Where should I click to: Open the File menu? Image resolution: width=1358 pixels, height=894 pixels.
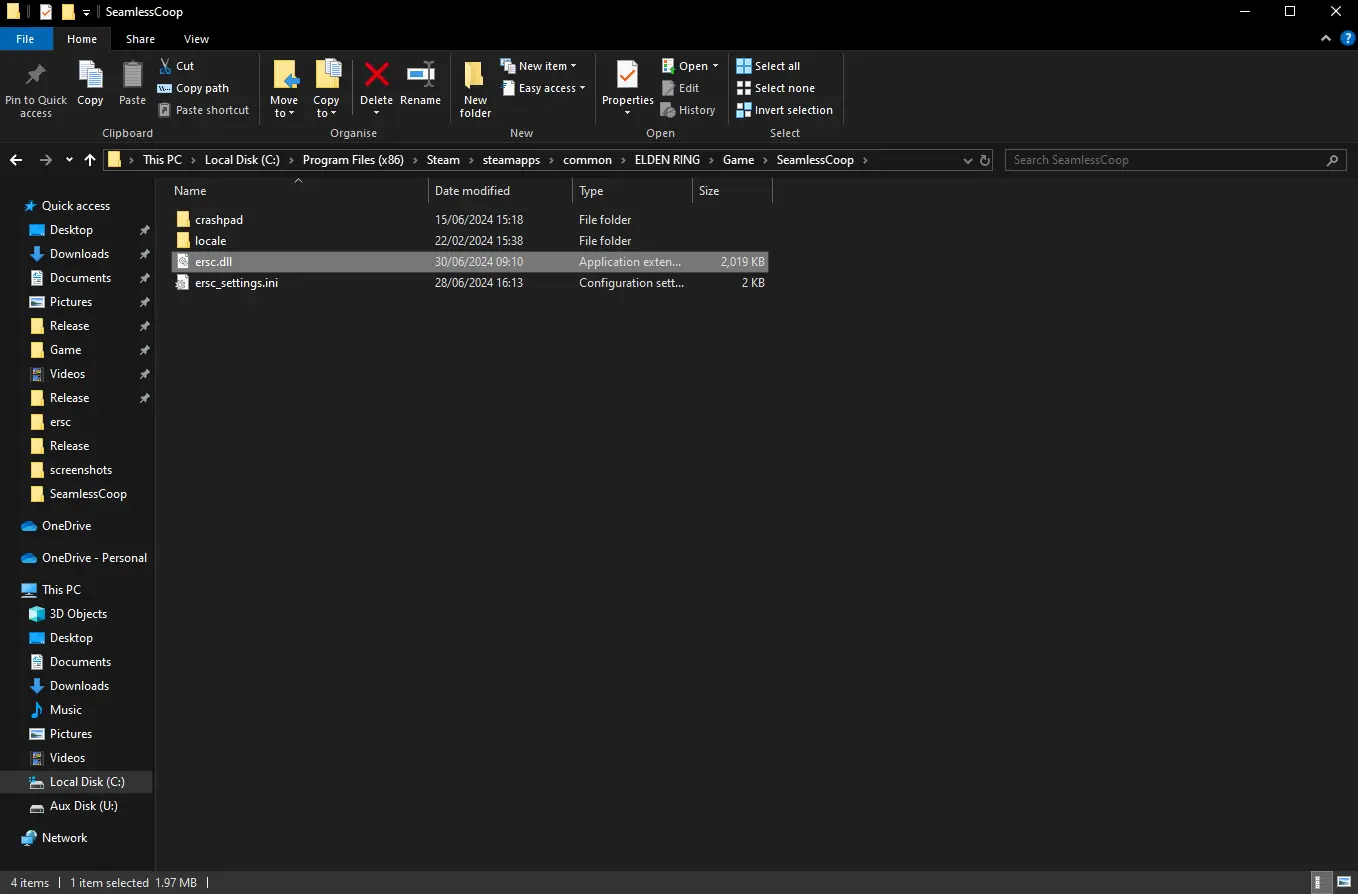click(25, 39)
